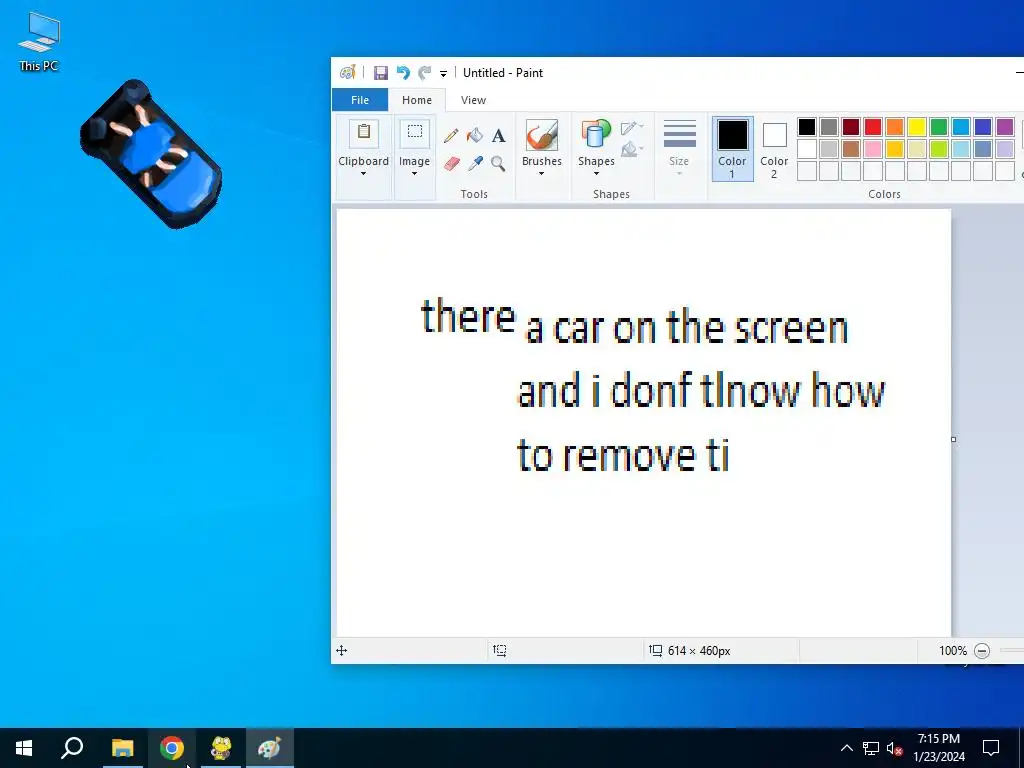The width and height of the screenshot is (1024, 768).
Task: Click the Image selection rectangle icon
Action: click(415, 134)
